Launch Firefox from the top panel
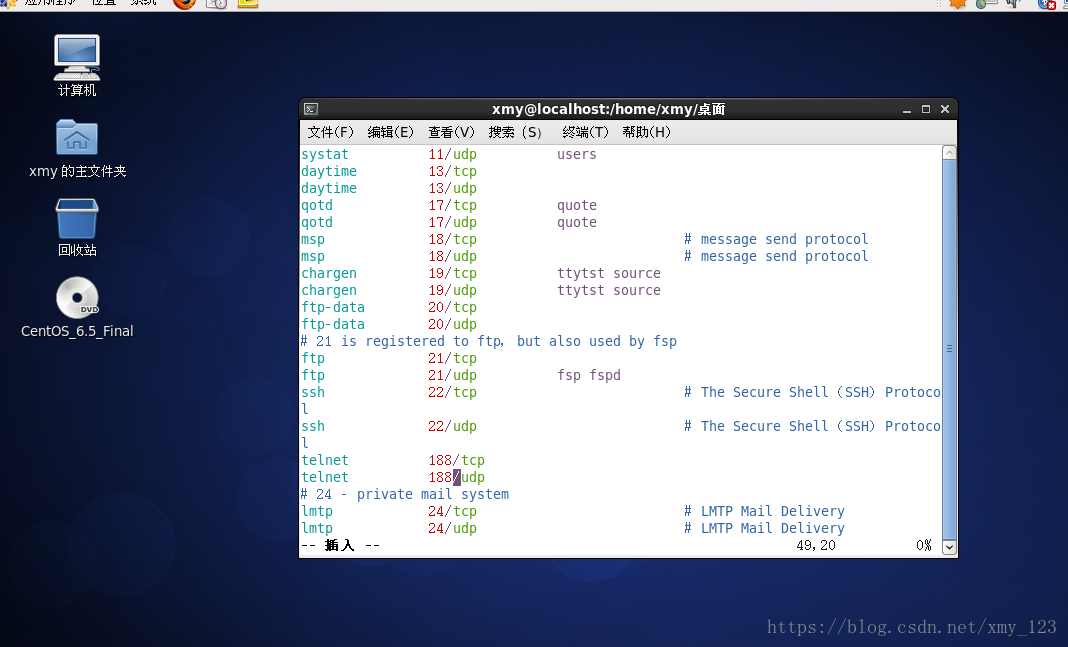The height and width of the screenshot is (647, 1068). click(x=184, y=3)
